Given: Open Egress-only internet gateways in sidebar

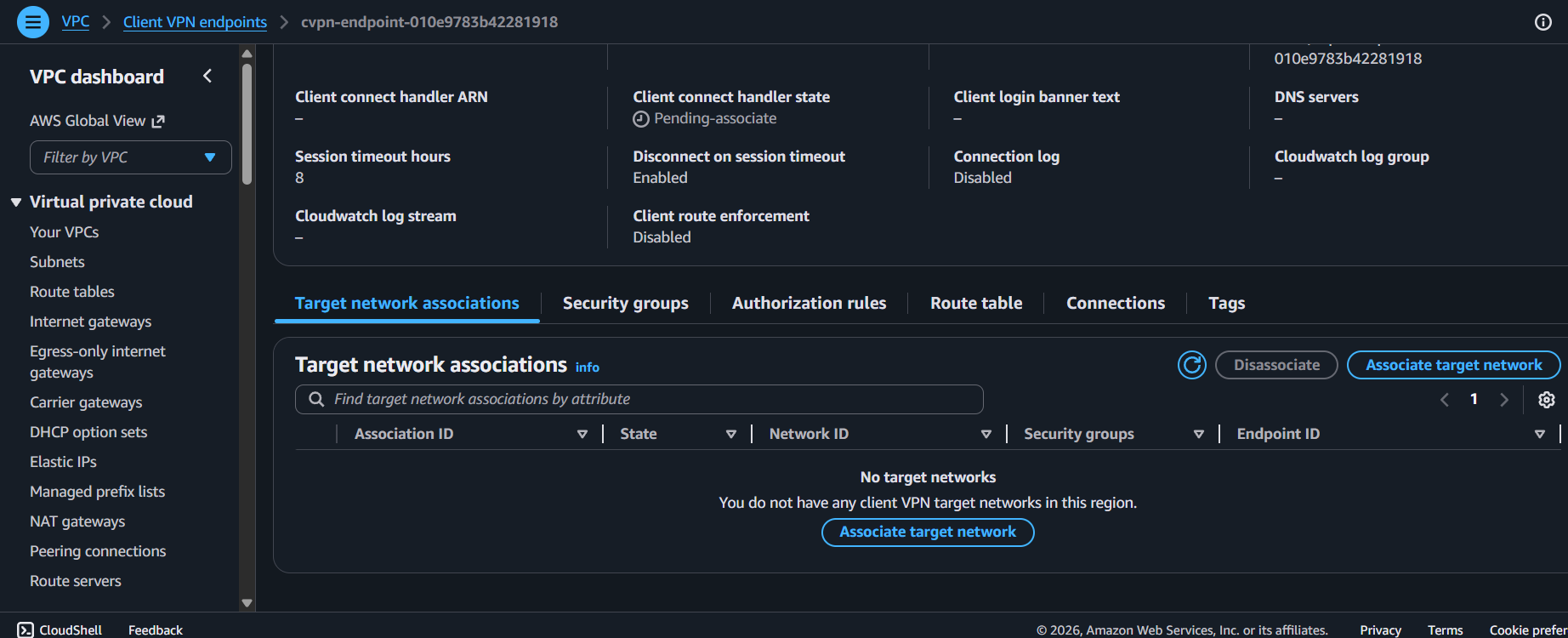Looking at the screenshot, I should (x=98, y=362).
